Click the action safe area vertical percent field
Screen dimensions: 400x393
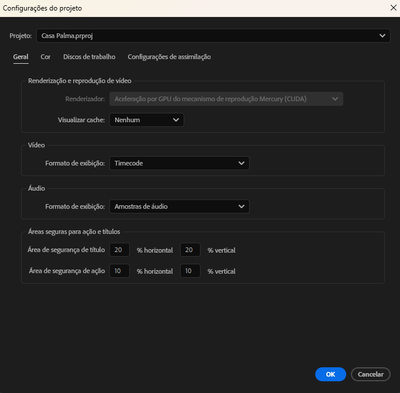pyautogui.click(x=190, y=271)
